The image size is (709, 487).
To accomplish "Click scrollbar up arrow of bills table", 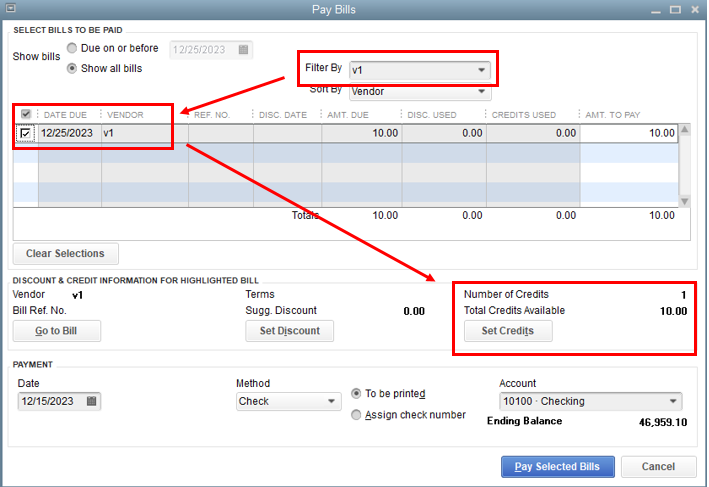I will tap(685, 129).
